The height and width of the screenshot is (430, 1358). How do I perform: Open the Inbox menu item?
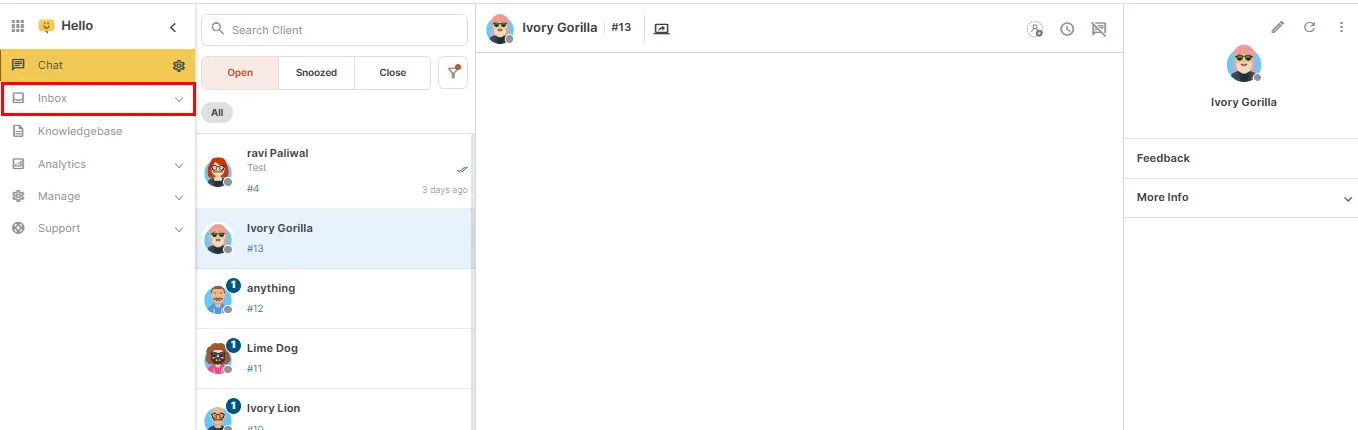(98, 99)
